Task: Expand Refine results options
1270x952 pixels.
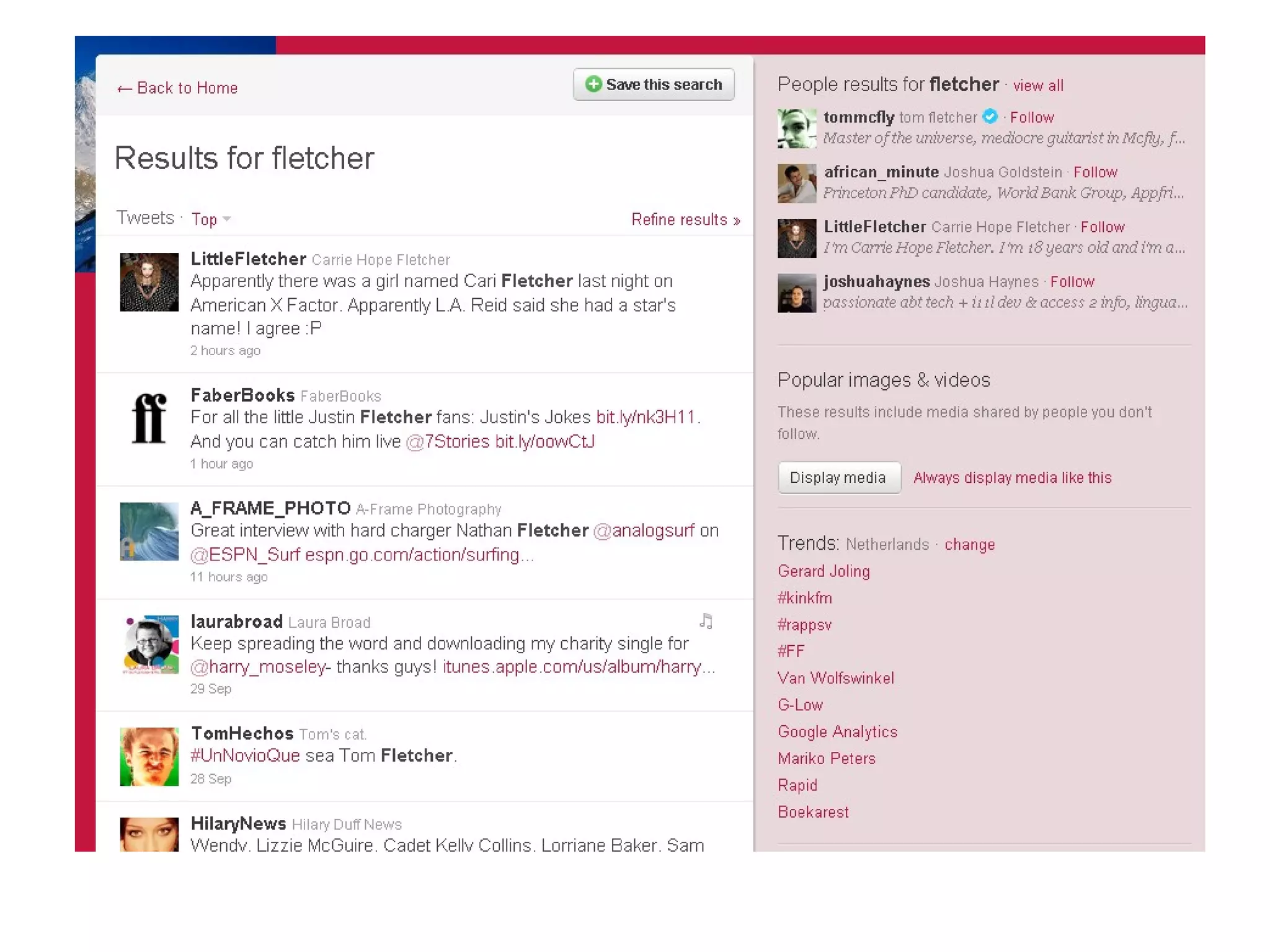Action: pyautogui.click(x=685, y=219)
